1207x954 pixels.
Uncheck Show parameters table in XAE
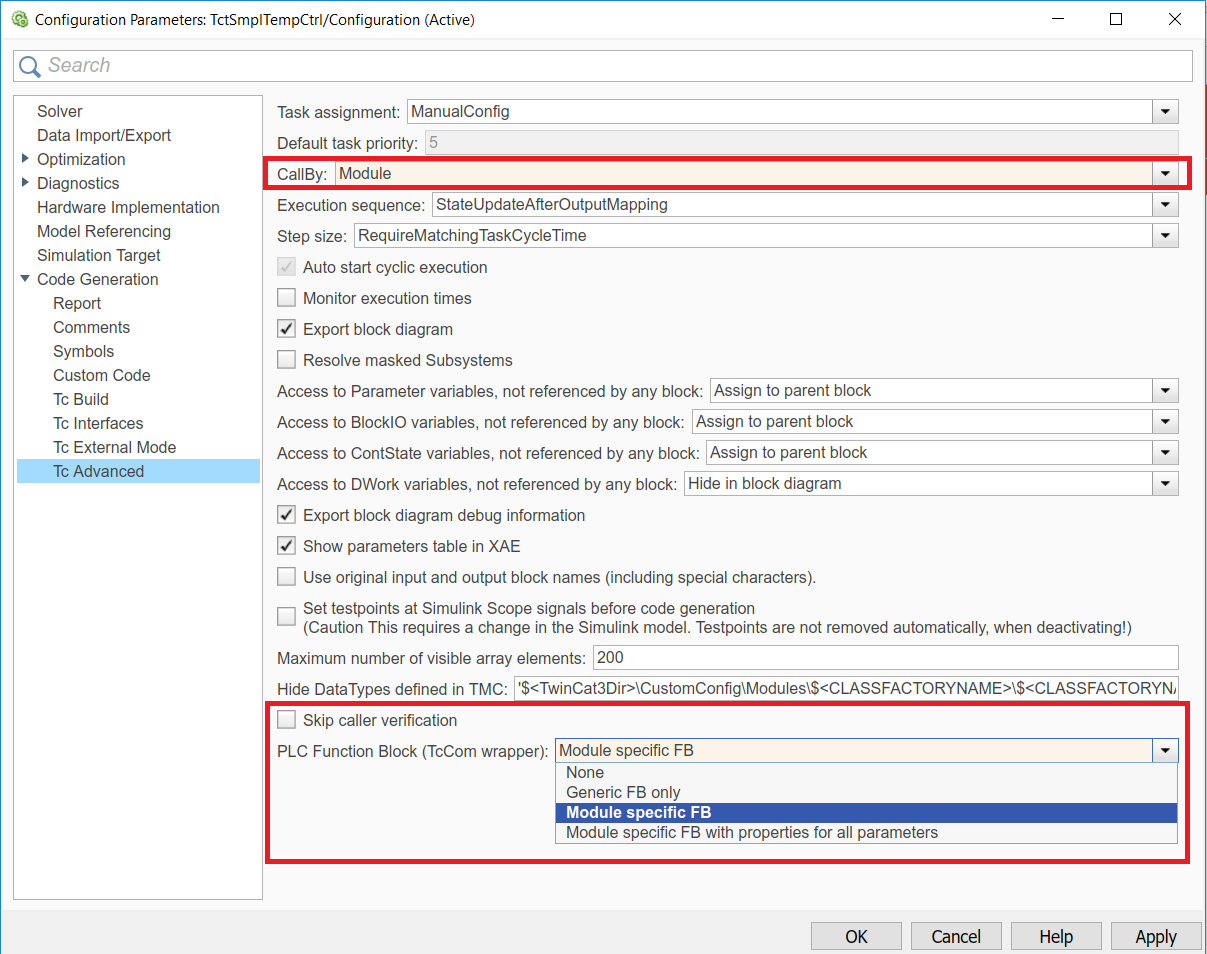click(x=286, y=546)
